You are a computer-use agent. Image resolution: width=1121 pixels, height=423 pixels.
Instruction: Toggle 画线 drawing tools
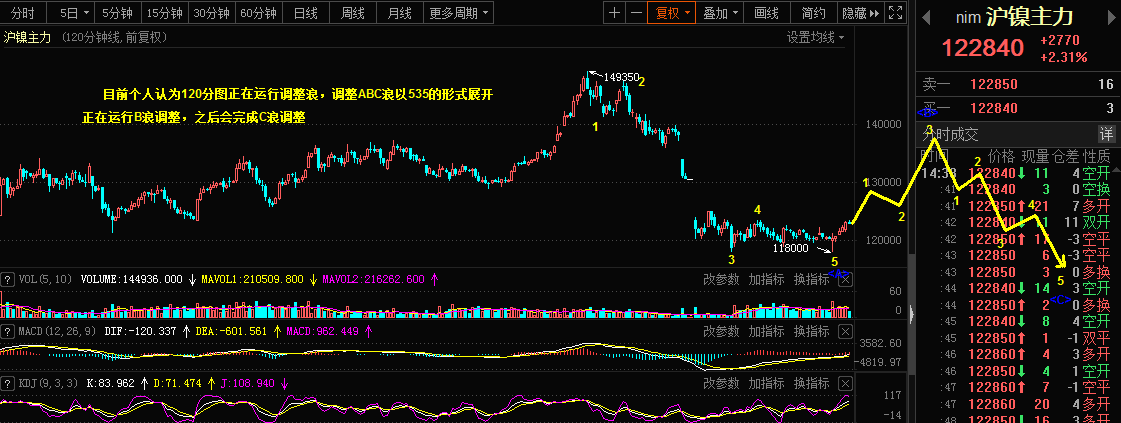pos(766,12)
